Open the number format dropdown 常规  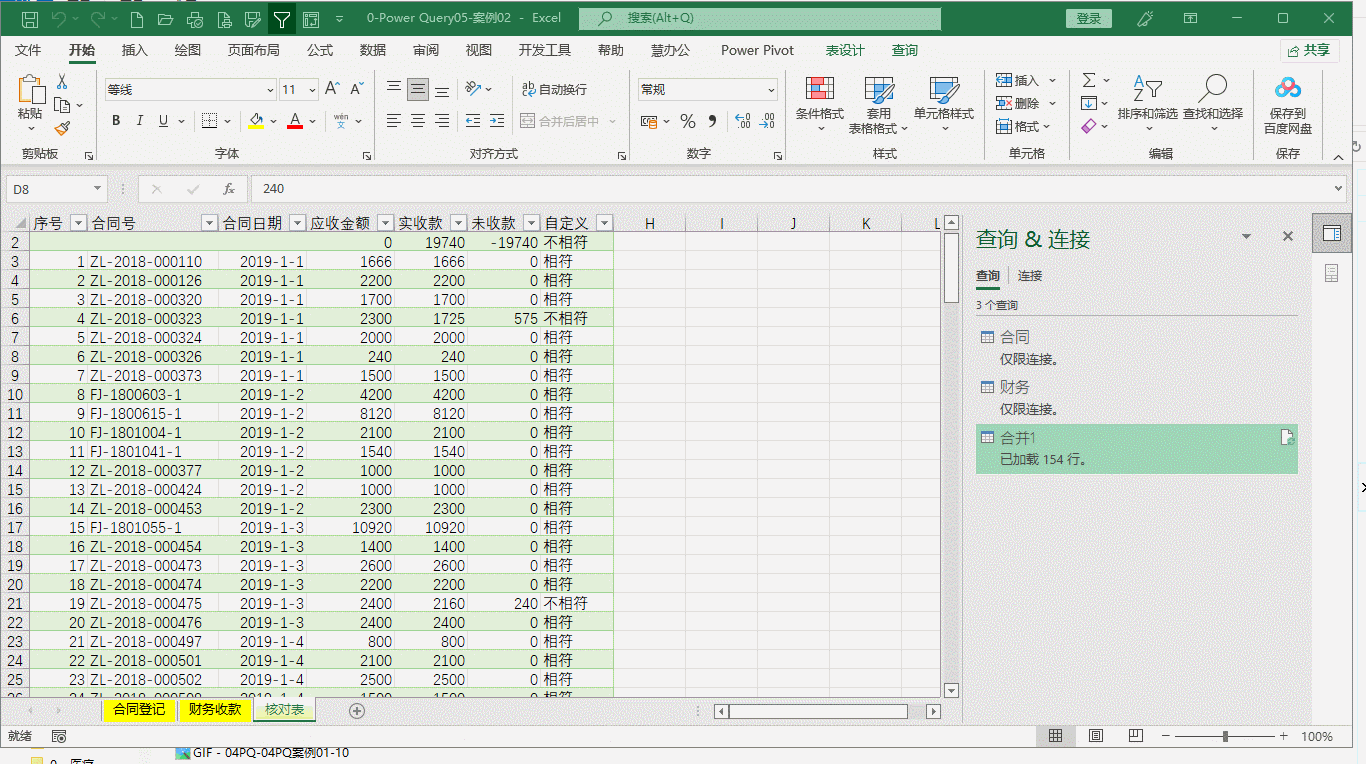point(771,90)
